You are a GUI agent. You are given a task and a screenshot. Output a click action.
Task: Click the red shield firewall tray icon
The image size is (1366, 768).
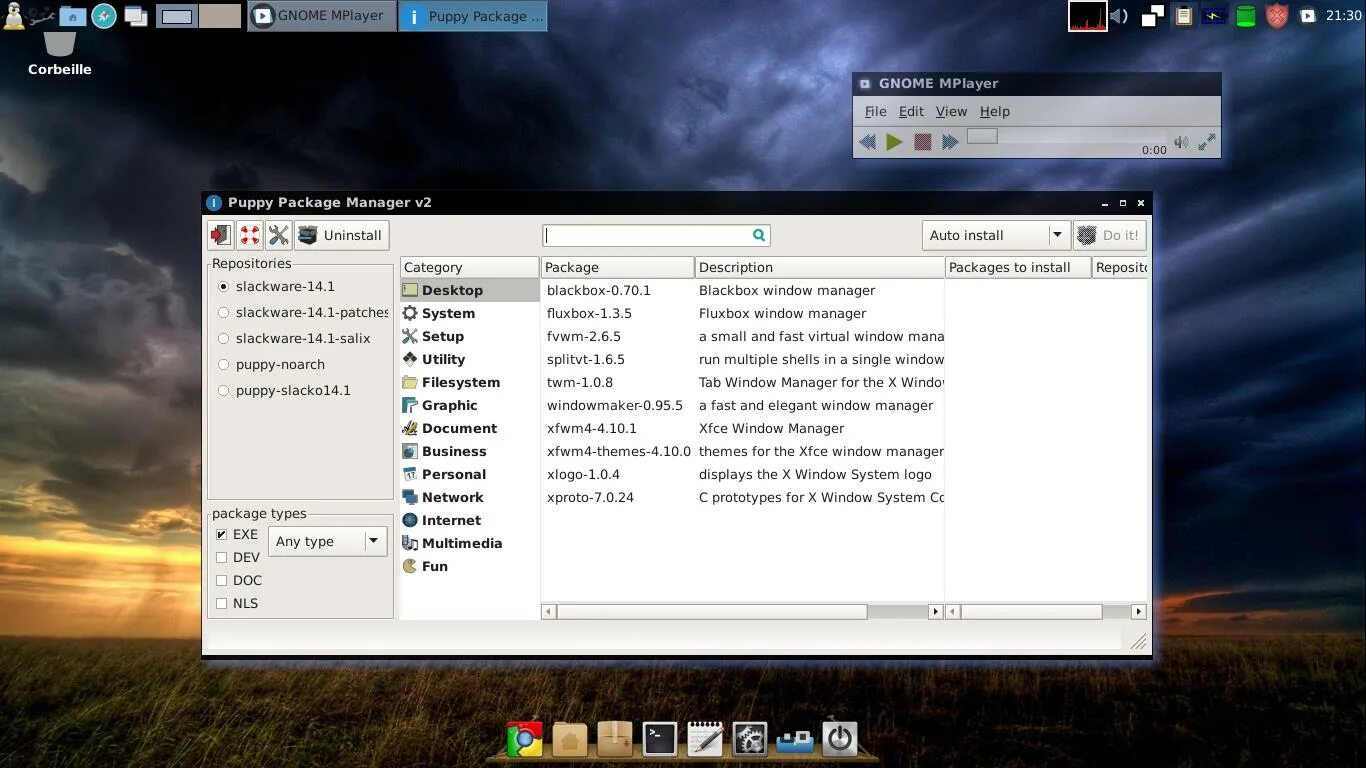coord(1277,16)
